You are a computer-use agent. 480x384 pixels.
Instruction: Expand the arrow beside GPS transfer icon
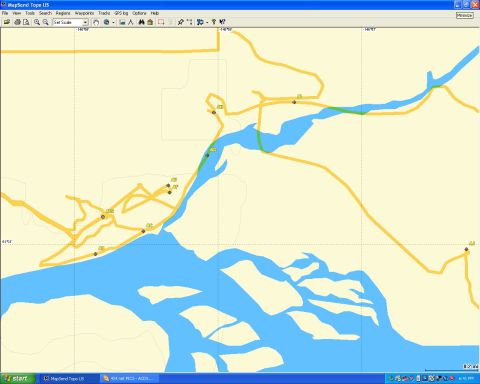point(207,22)
